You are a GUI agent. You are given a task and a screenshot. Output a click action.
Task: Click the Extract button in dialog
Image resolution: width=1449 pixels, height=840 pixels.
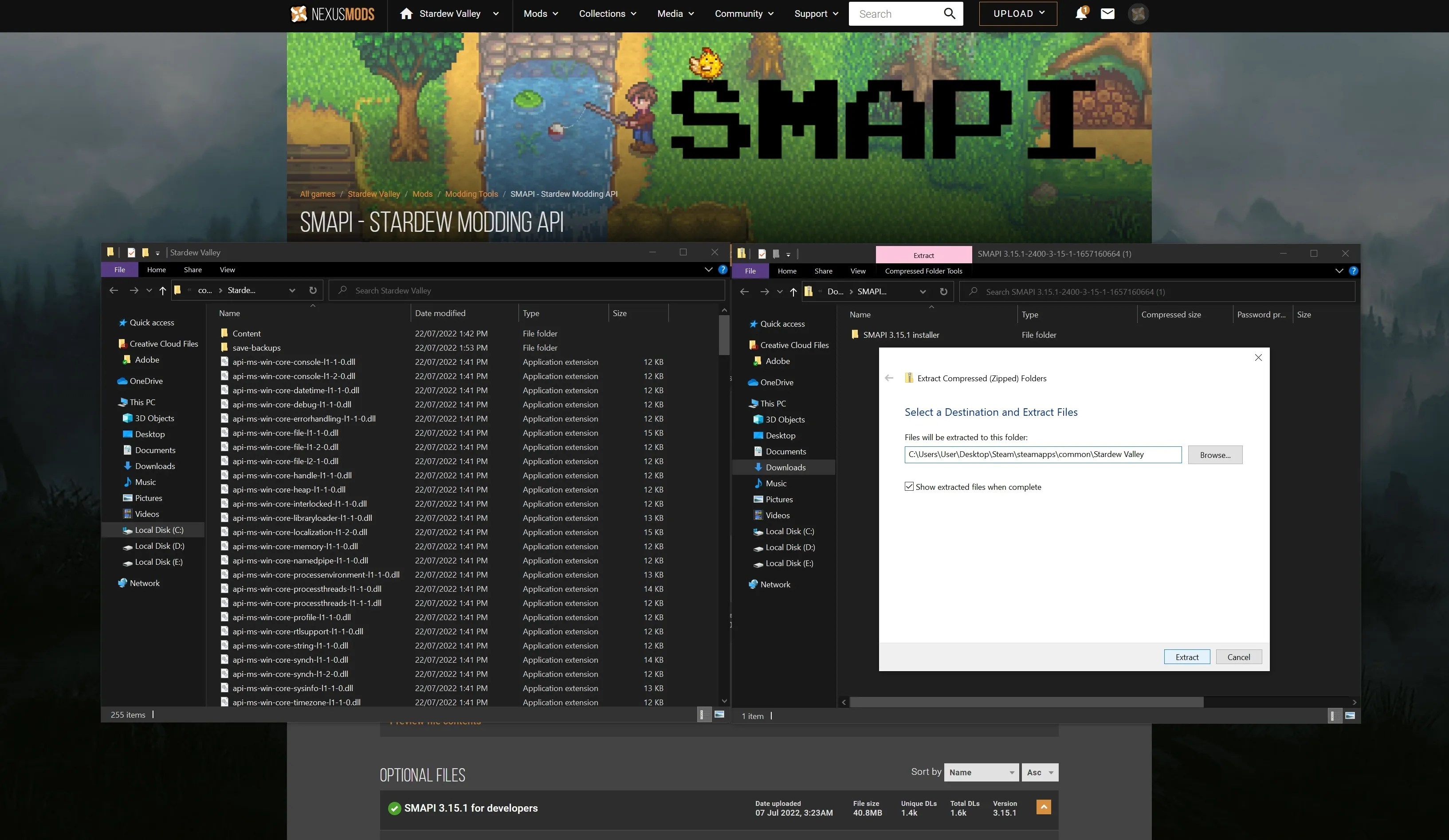[1187, 657]
